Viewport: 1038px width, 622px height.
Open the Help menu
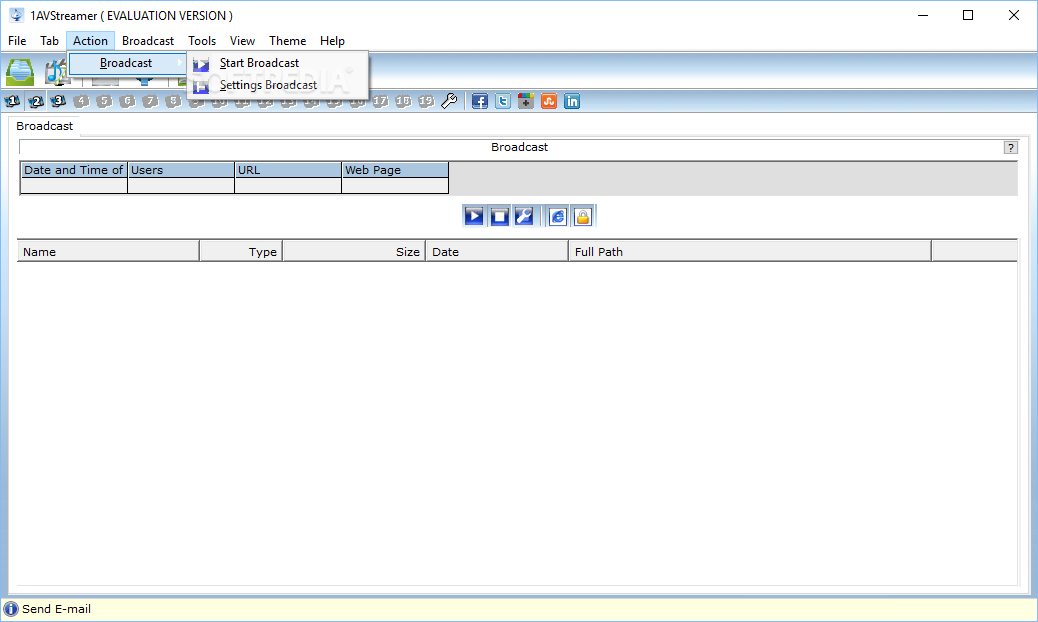(x=332, y=41)
